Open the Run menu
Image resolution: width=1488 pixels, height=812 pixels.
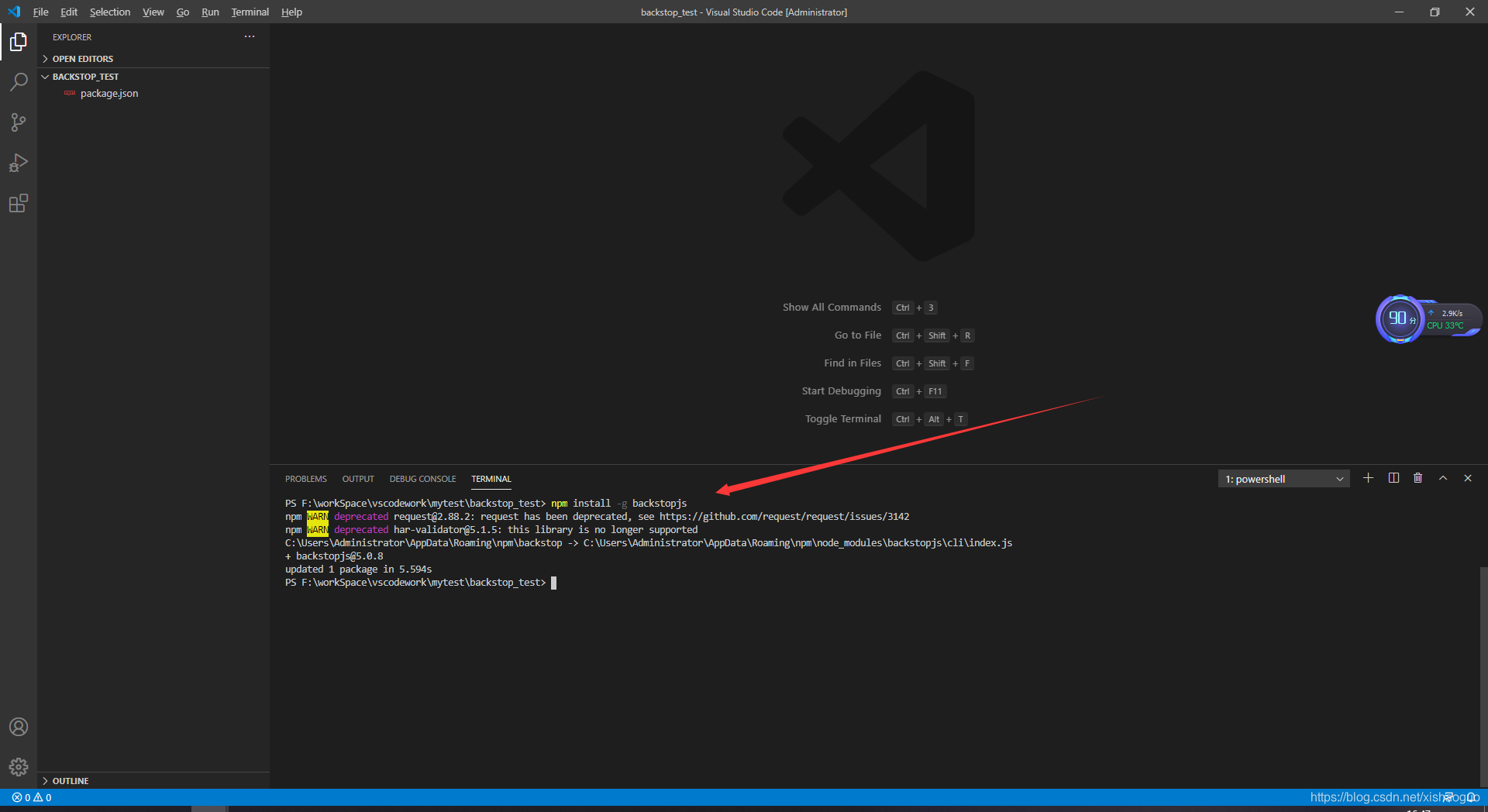click(x=210, y=12)
